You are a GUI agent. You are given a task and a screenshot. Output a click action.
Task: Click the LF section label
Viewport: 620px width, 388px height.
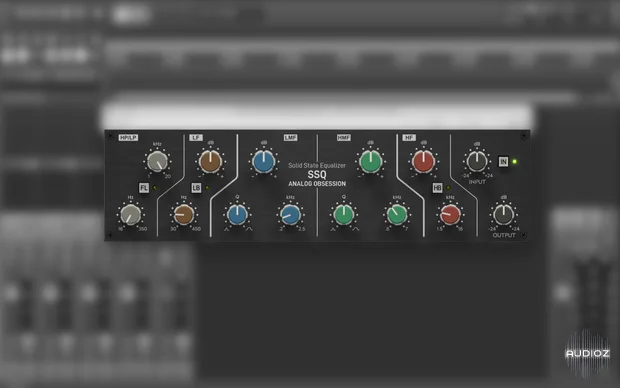click(x=196, y=138)
